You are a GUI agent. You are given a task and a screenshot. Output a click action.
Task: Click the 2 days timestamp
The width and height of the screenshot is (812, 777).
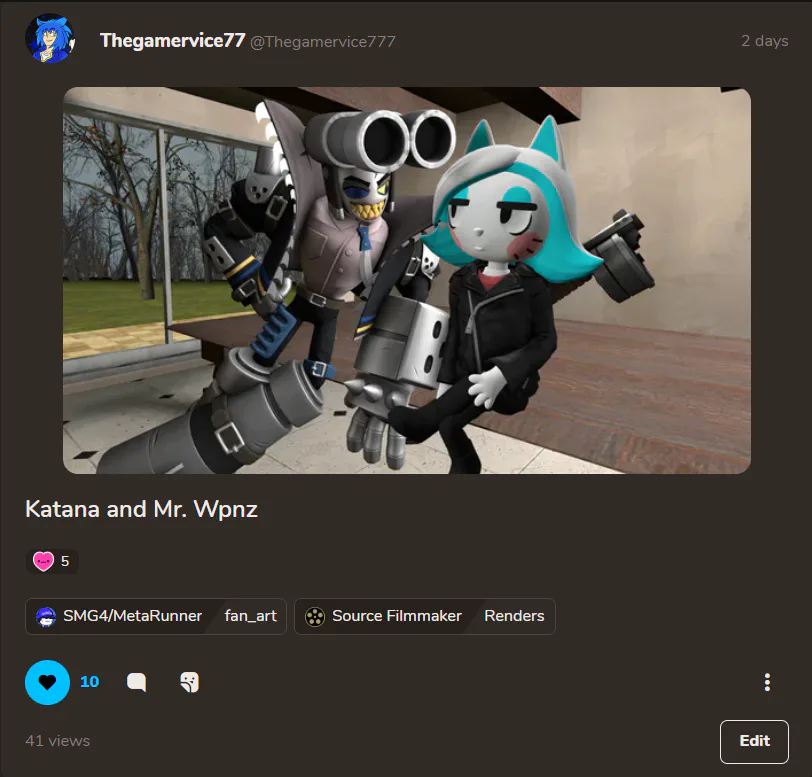764,41
